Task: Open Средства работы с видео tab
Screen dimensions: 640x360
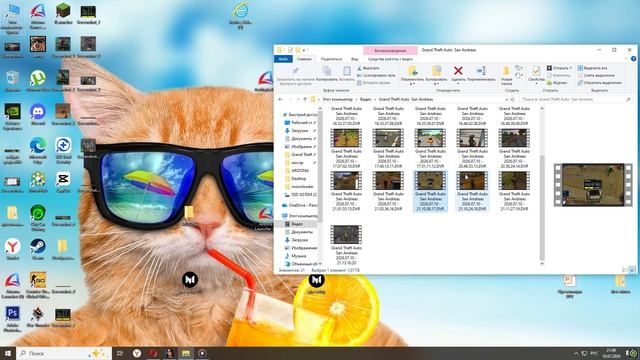Action: click(390, 59)
